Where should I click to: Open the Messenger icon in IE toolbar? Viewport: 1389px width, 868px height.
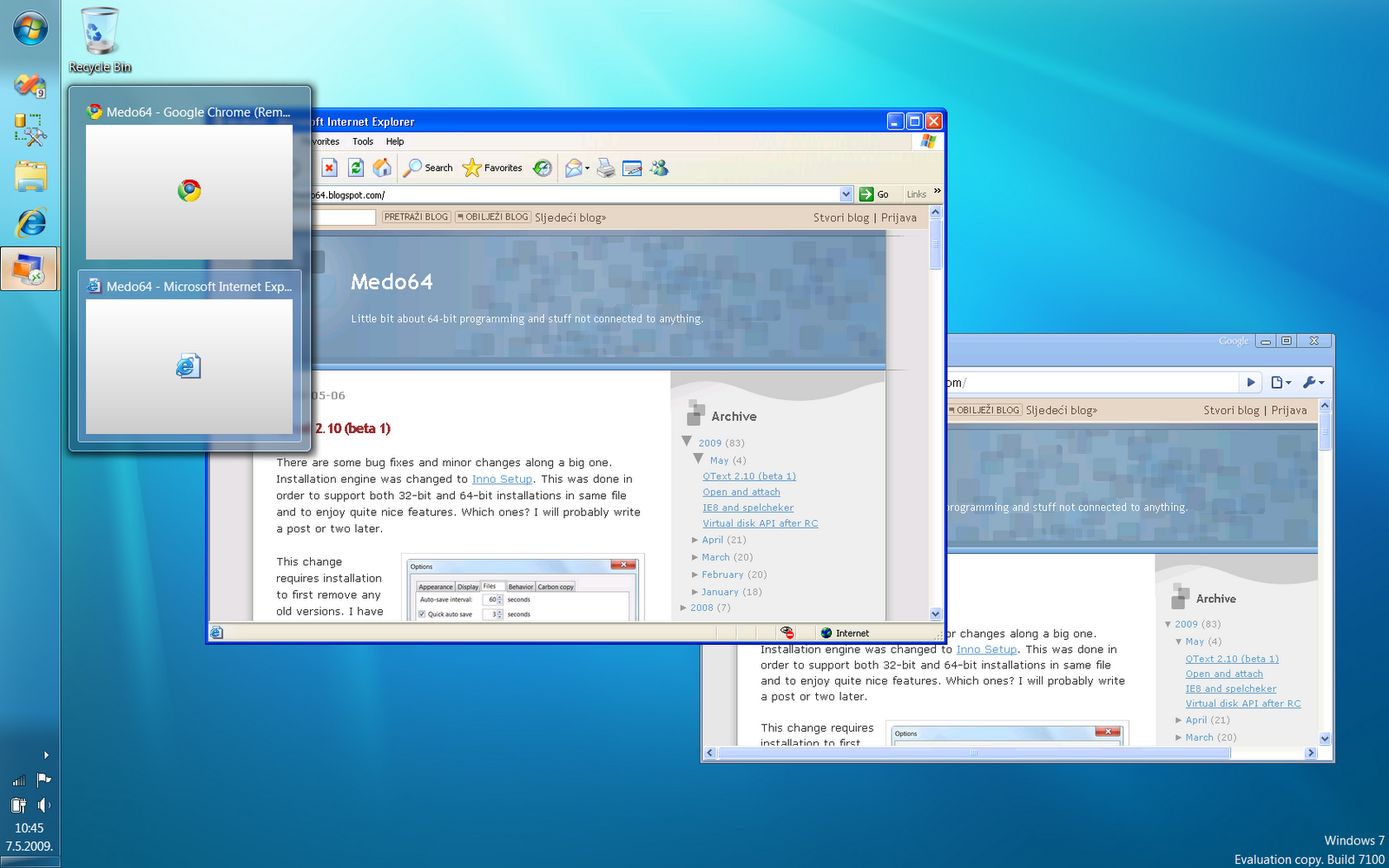(x=660, y=168)
